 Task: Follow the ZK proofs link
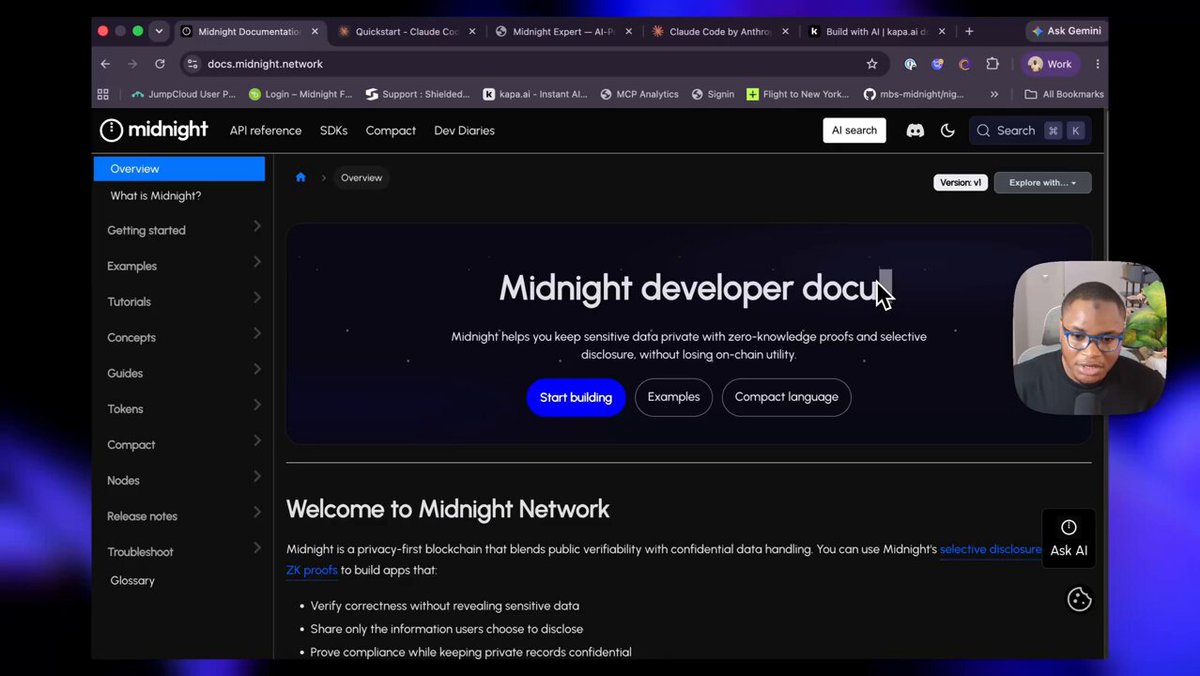(312, 570)
